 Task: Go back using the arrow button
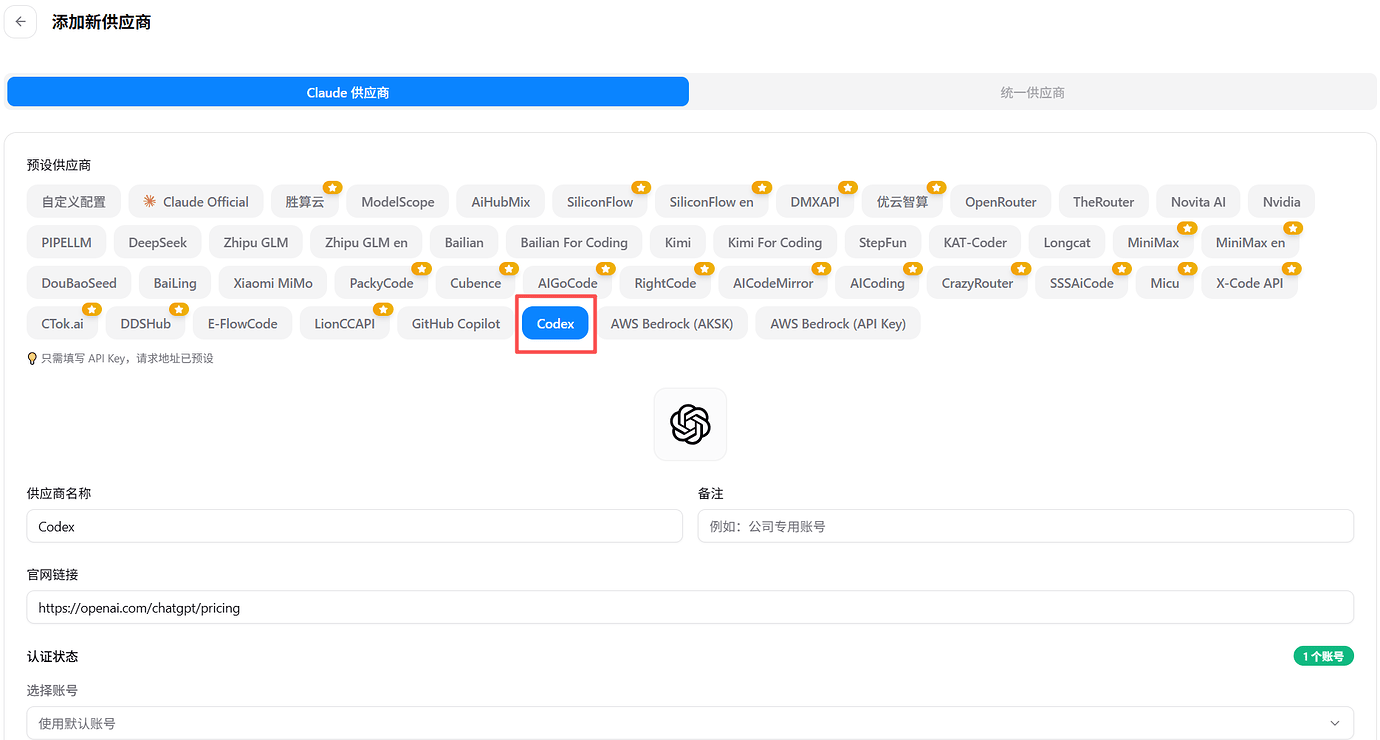coord(20,22)
